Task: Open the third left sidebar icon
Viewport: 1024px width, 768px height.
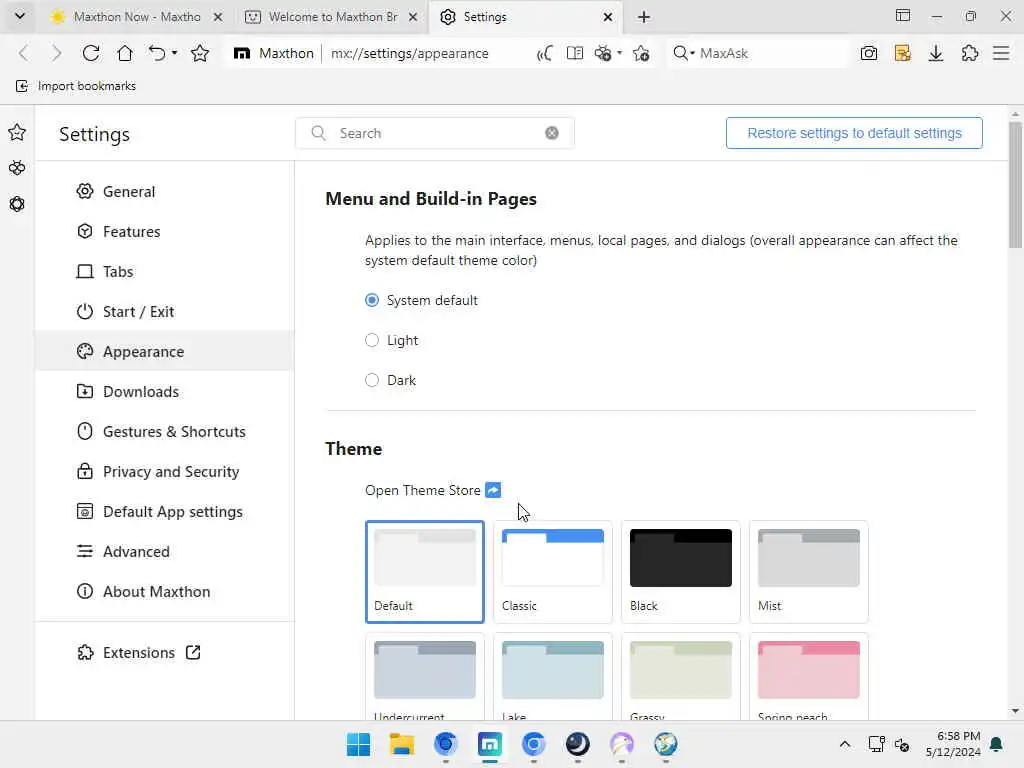Action: [17, 204]
